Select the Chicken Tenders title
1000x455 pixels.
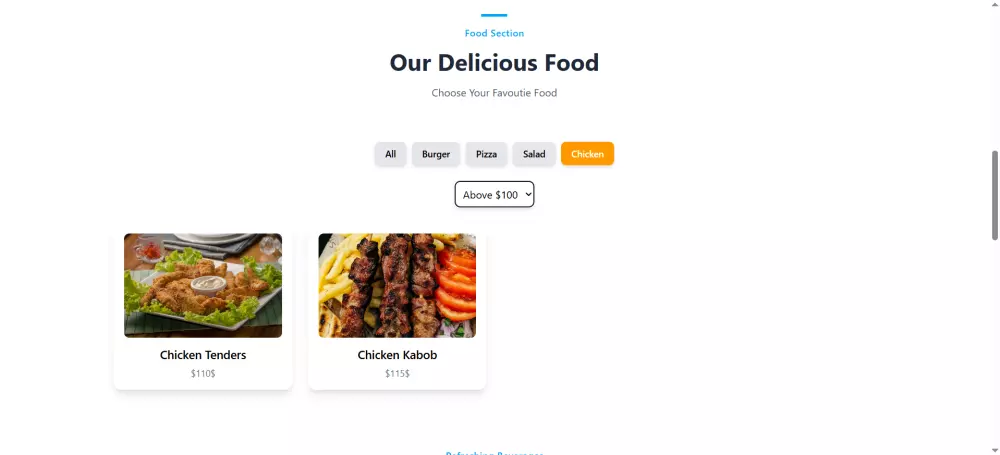[x=203, y=355]
